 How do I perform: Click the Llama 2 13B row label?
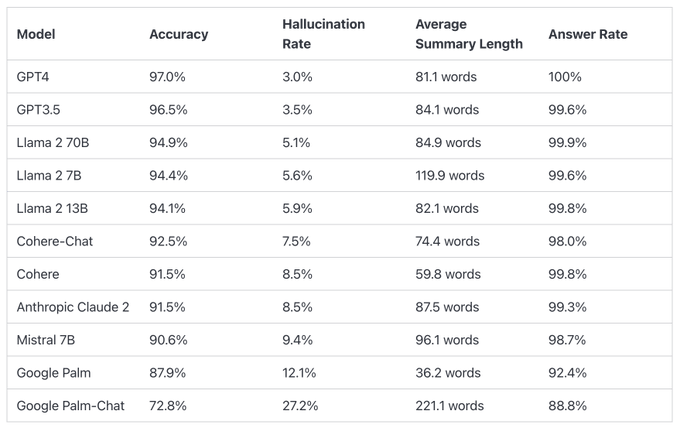[53, 209]
